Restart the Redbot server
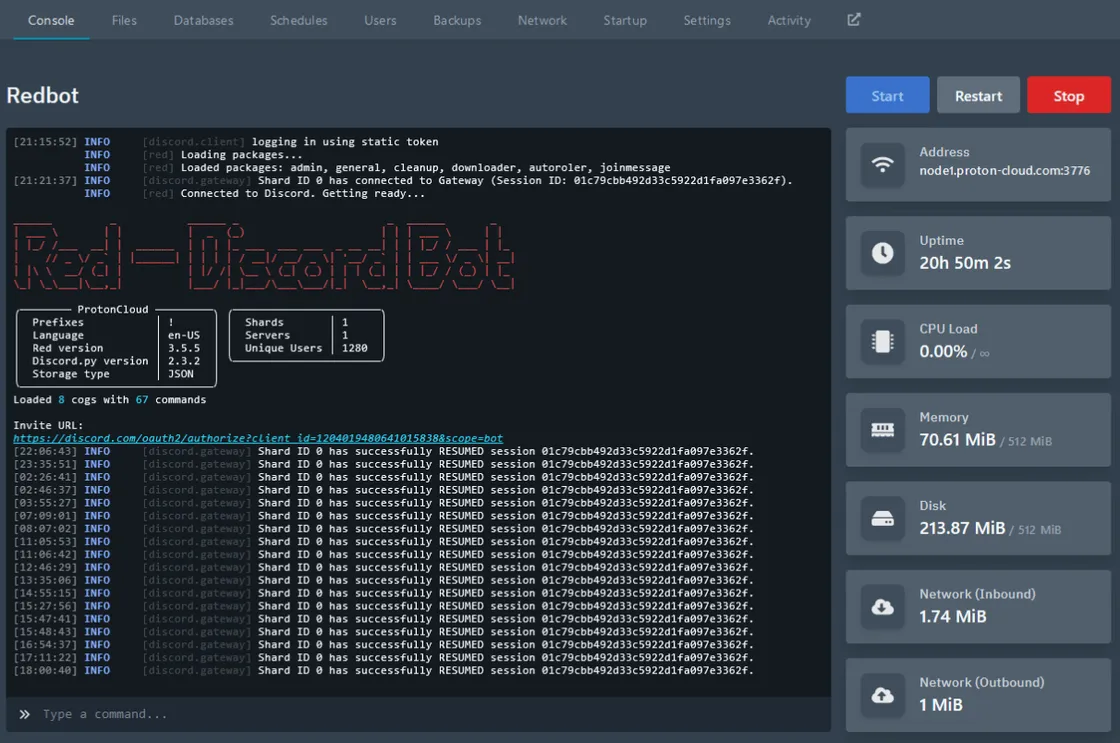The height and width of the screenshot is (743, 1120). pyautogui.click(x=979, y=96)
